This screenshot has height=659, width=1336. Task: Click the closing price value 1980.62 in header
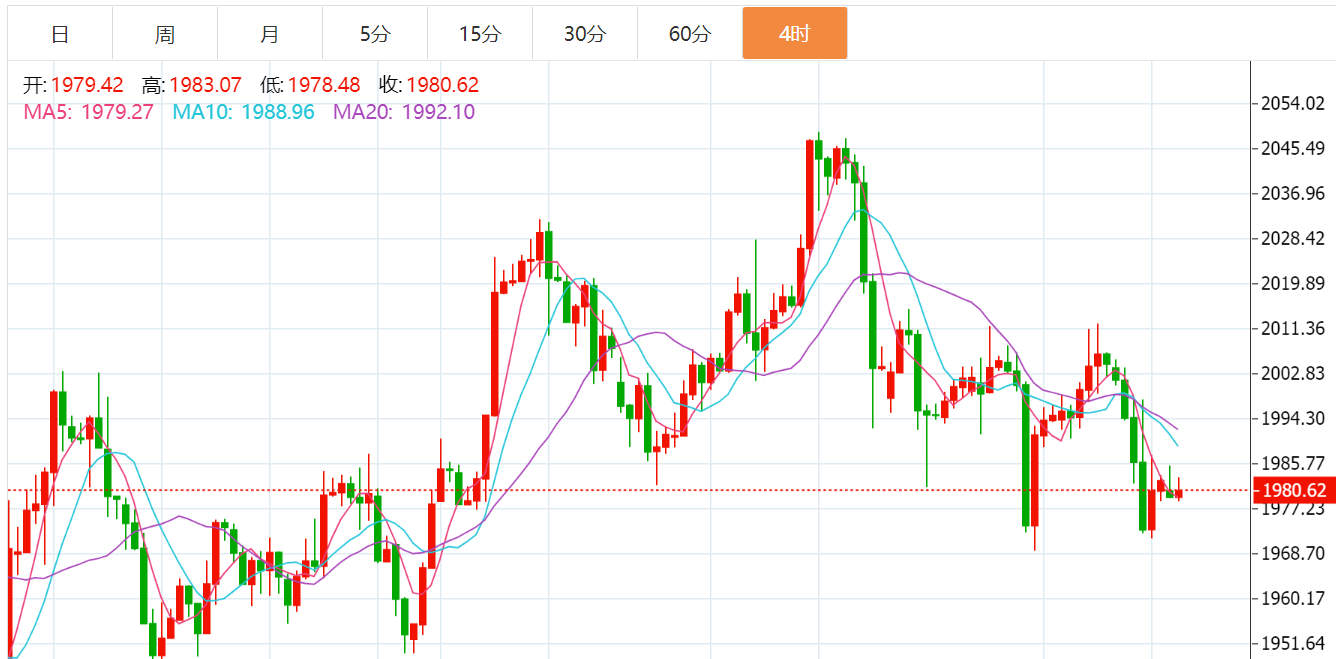point(443,86)
